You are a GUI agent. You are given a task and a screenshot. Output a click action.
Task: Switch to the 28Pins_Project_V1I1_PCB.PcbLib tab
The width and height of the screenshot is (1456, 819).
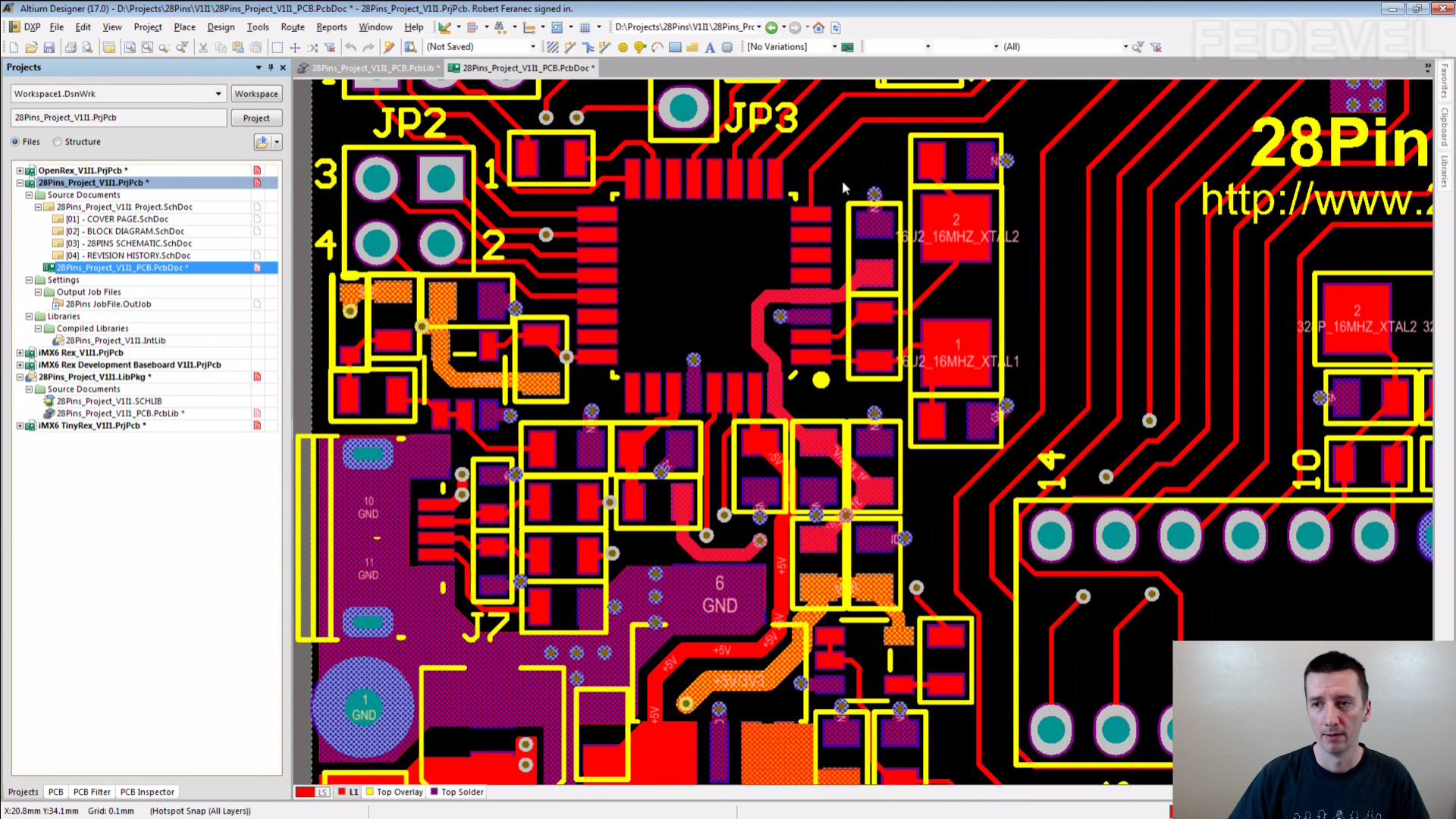[x=372, y=68]
